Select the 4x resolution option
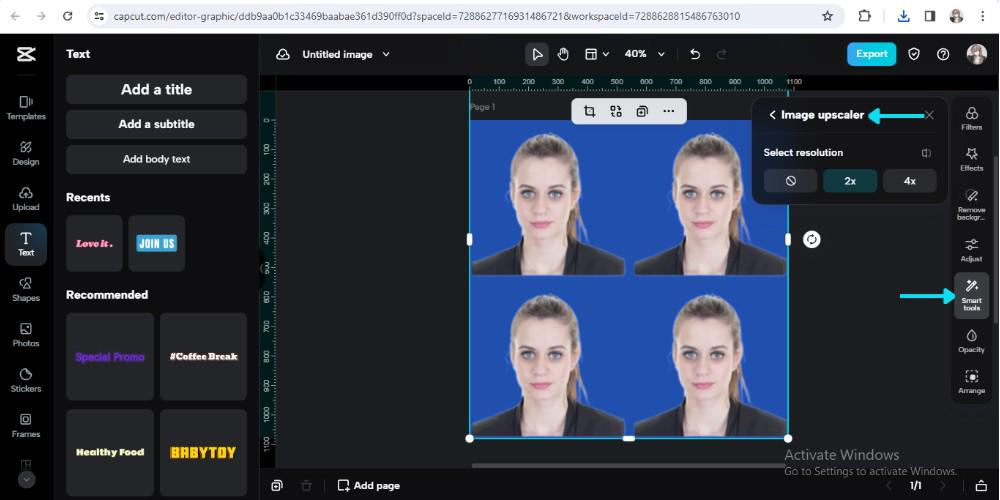 tap(909, 181)
